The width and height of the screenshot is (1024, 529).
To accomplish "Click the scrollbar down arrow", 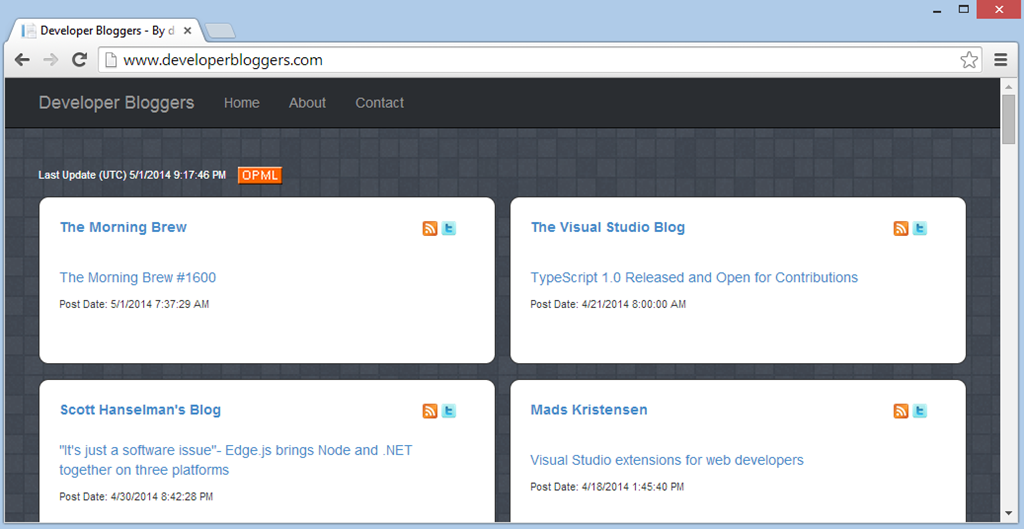I will coord(1008,514).
